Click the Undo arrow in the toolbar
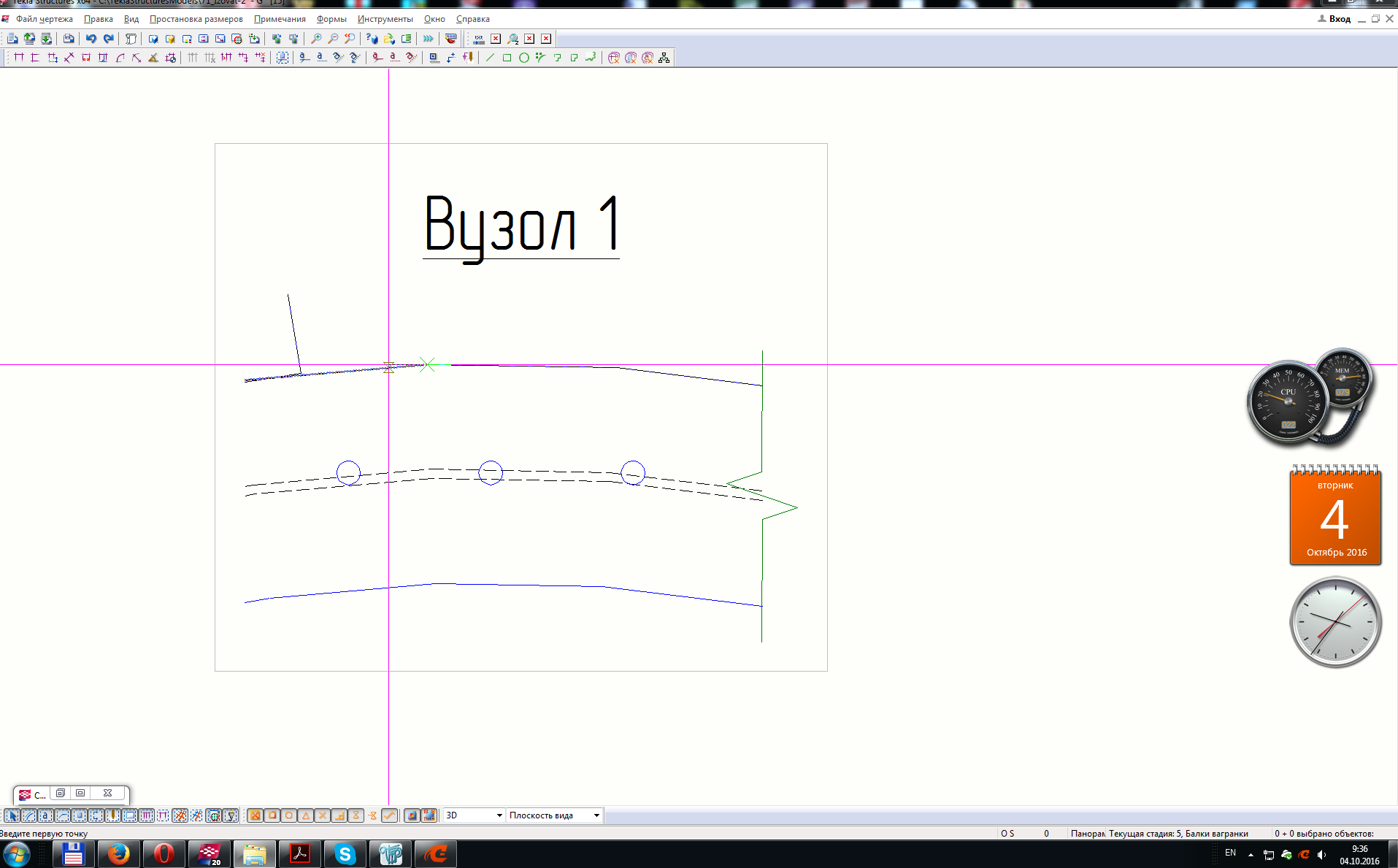 (91, 39)
